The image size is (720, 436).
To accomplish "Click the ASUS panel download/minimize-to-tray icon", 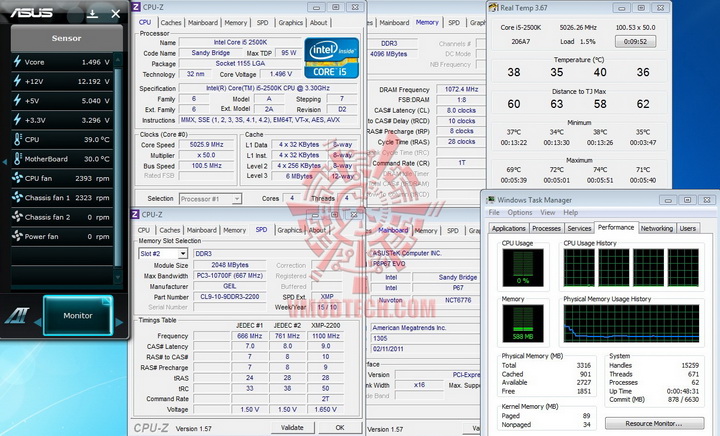I will tap(92, 14).
